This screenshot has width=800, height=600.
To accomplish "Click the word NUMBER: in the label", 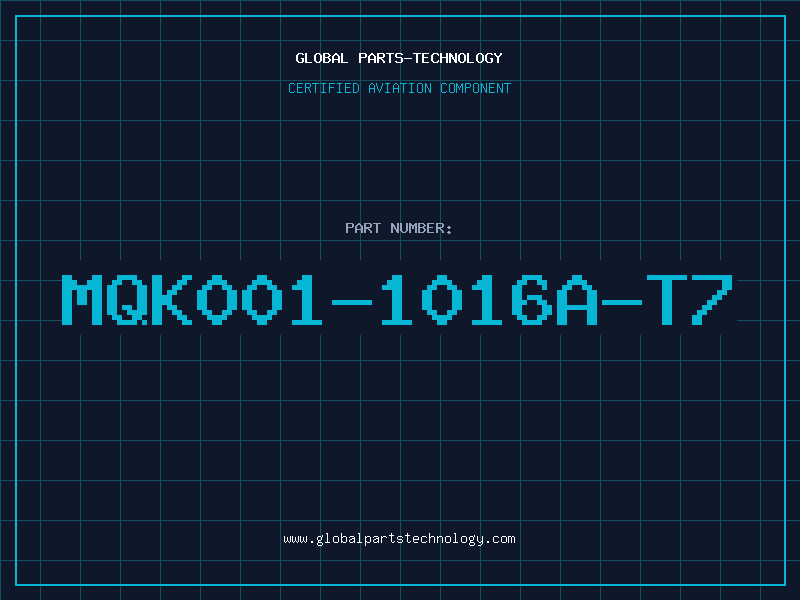I will click(421, 228).
